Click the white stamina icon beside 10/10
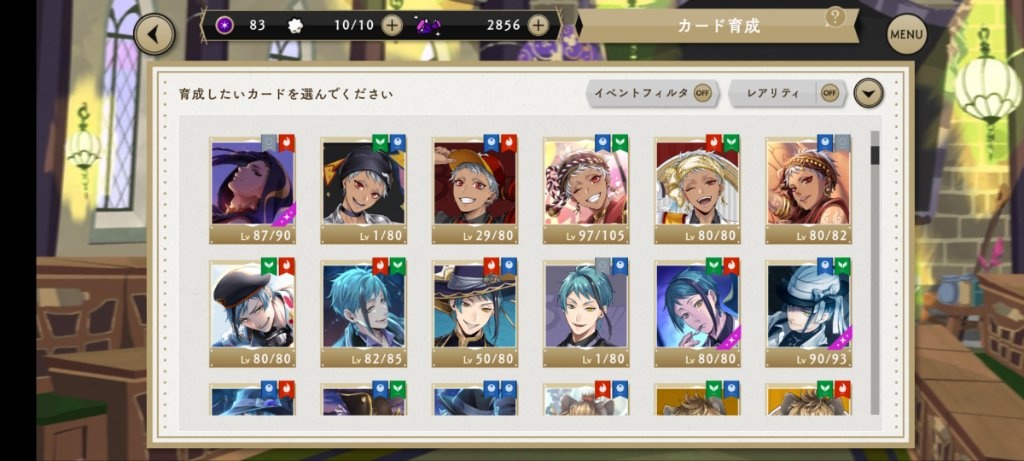 (295, 26)
